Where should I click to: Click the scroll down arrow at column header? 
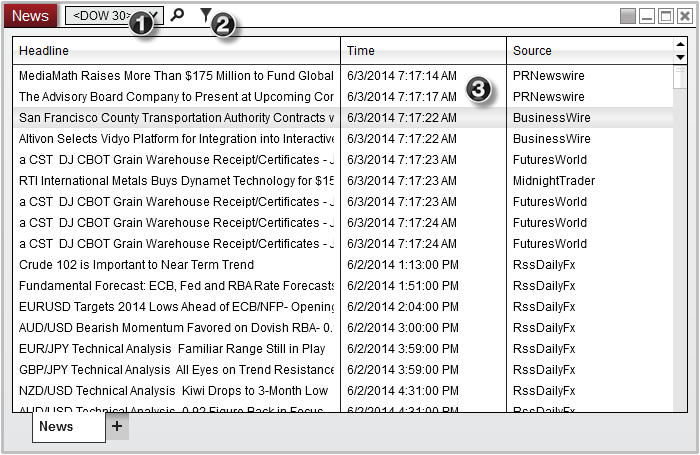click(680, 58)
